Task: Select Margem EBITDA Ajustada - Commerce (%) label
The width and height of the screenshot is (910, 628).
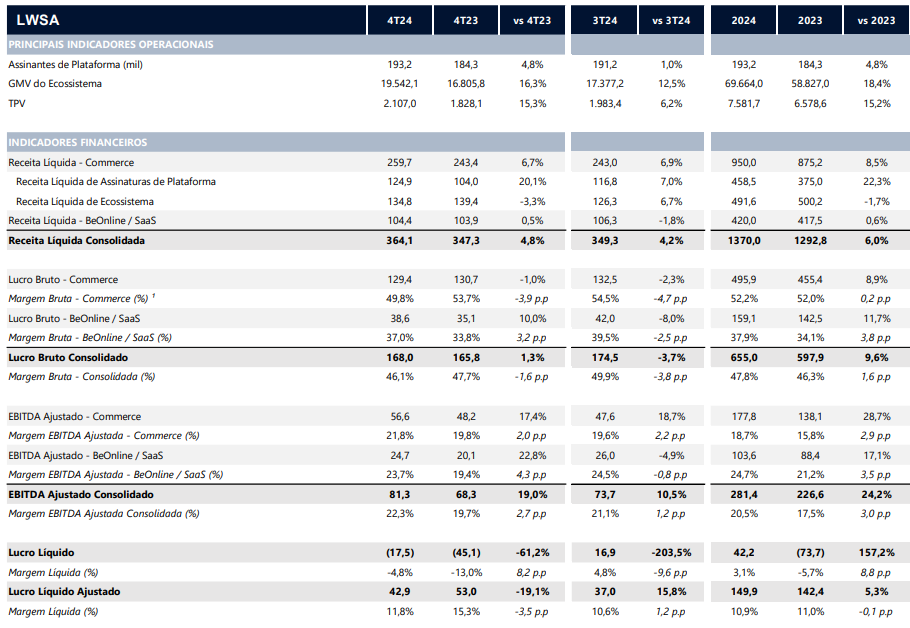Action: coord(104,435)
